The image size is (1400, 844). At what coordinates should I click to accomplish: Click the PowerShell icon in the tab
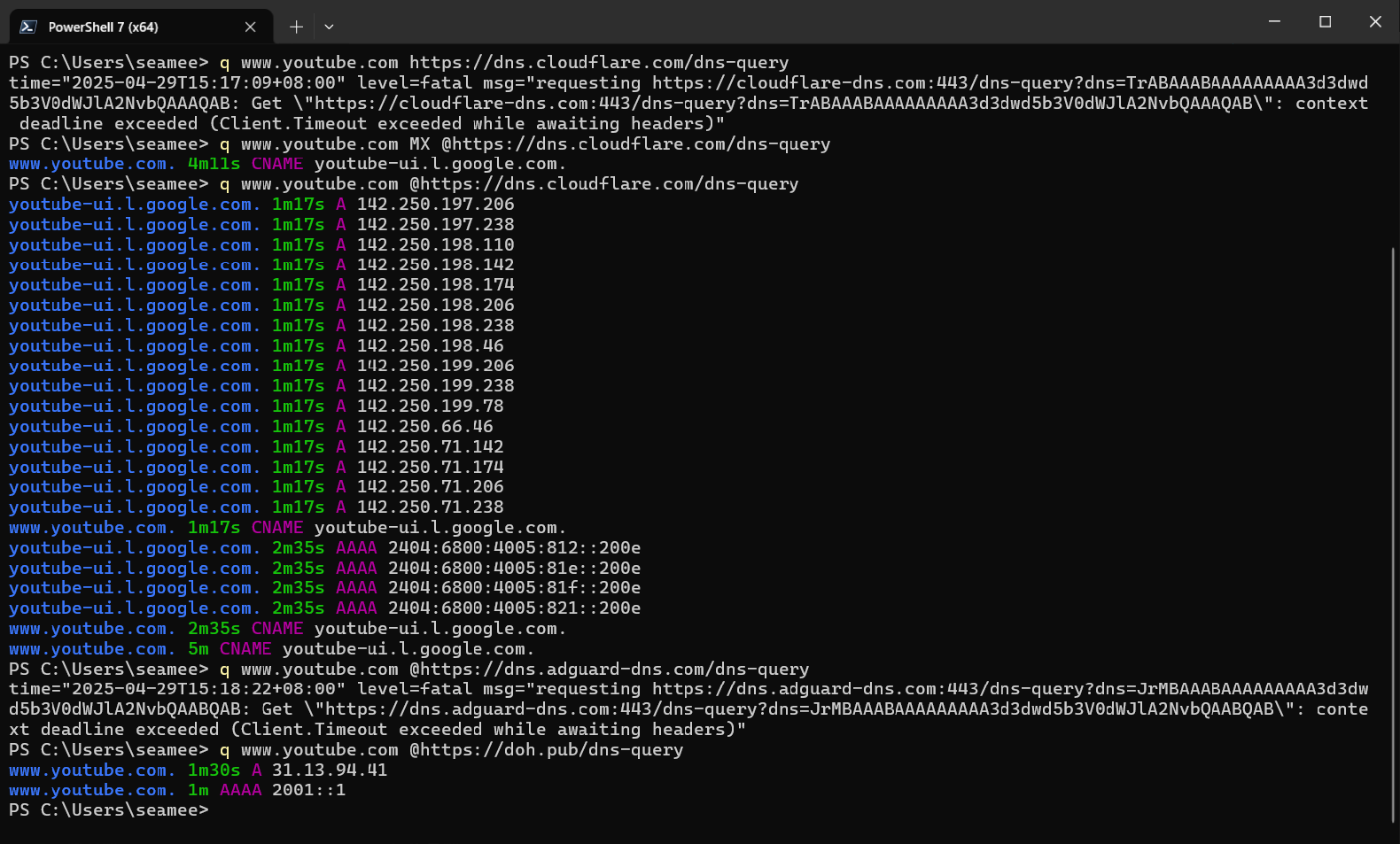28,27
